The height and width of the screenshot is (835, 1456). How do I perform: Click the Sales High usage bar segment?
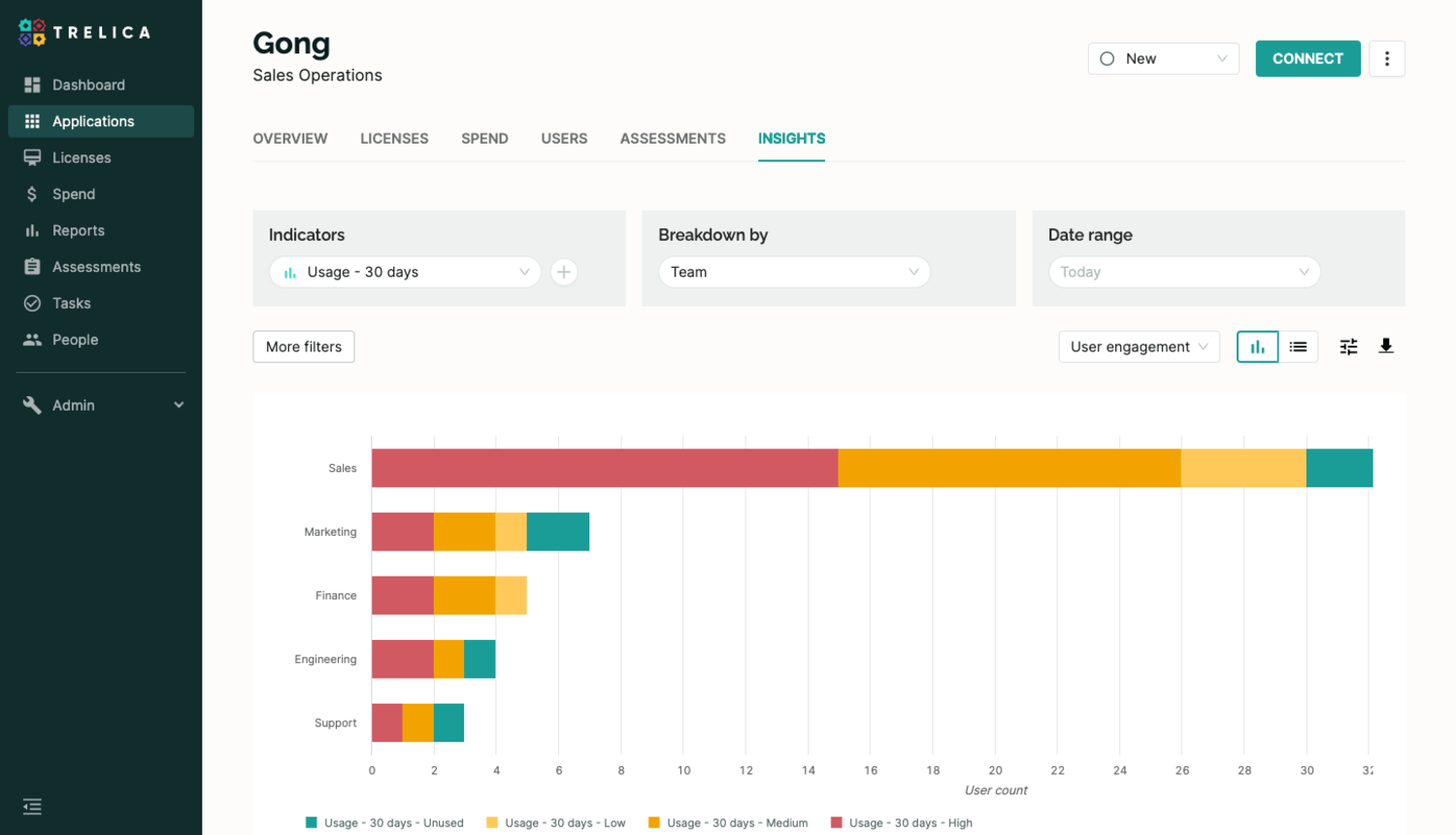click(x=604, y=468)
